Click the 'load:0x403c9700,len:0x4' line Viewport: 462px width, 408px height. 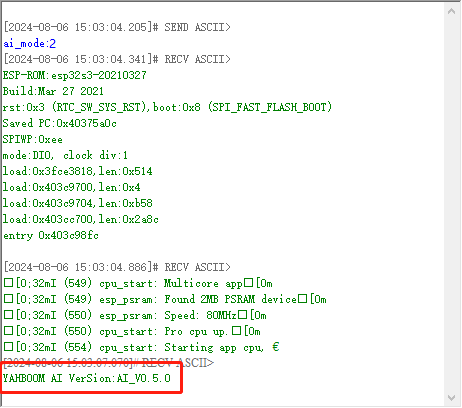tap(72, 187)
